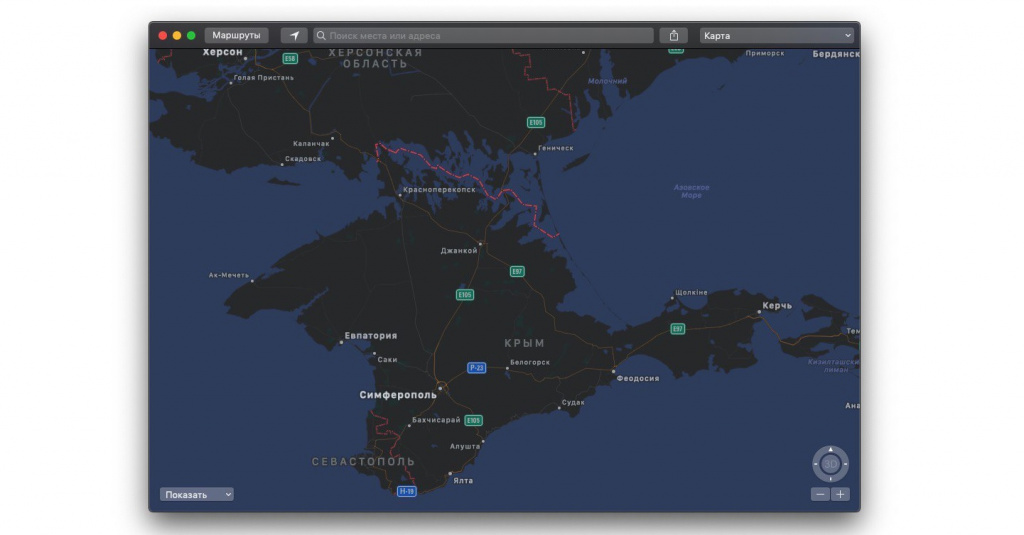Click the green fullscreen window button
This screenshot has width=1024, height=535.
pyautogui.click(x=191, y=35)
